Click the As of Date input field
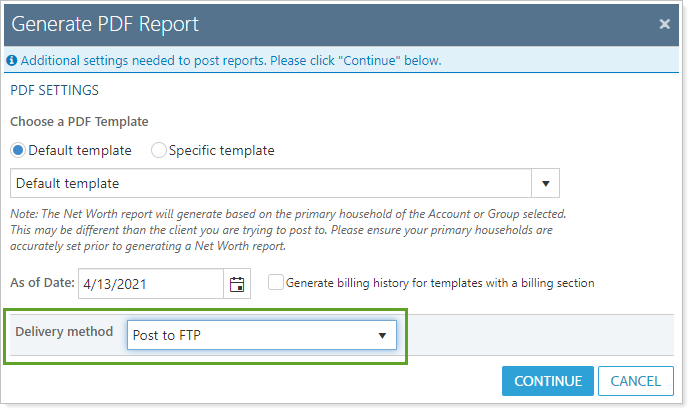 point(150,284)
